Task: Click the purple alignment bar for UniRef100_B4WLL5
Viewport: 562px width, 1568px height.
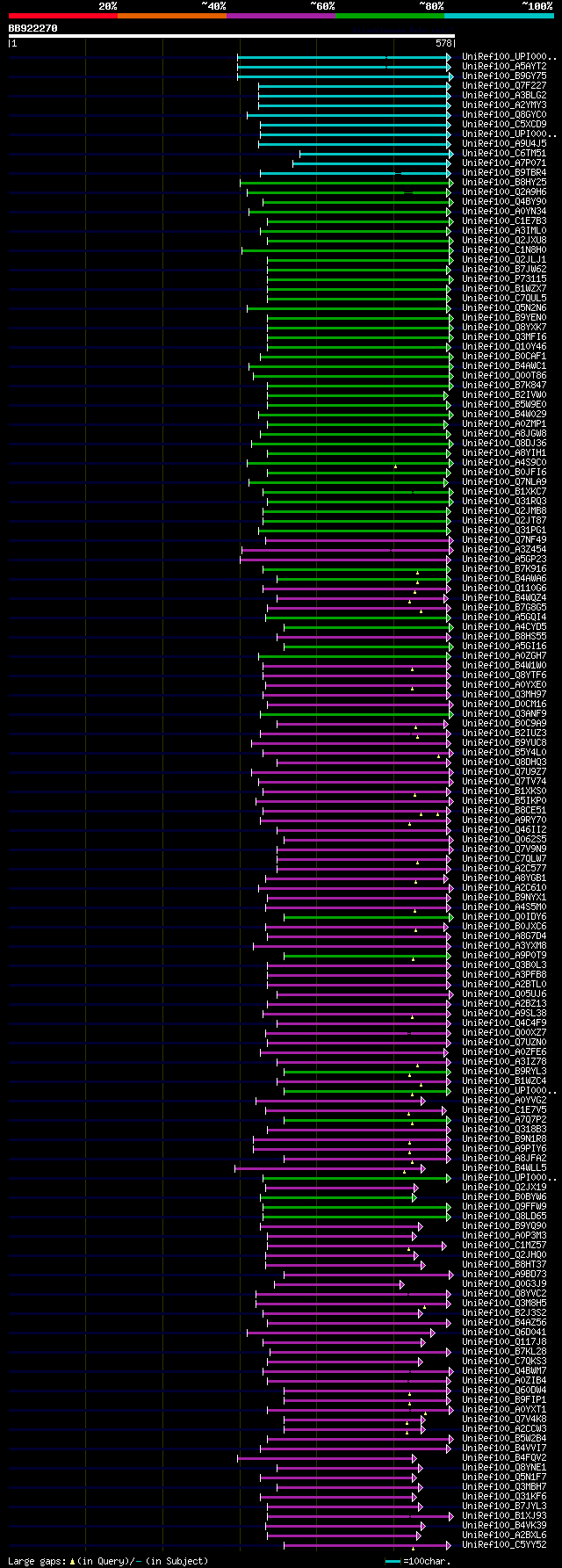Action: coord(330,1168)
